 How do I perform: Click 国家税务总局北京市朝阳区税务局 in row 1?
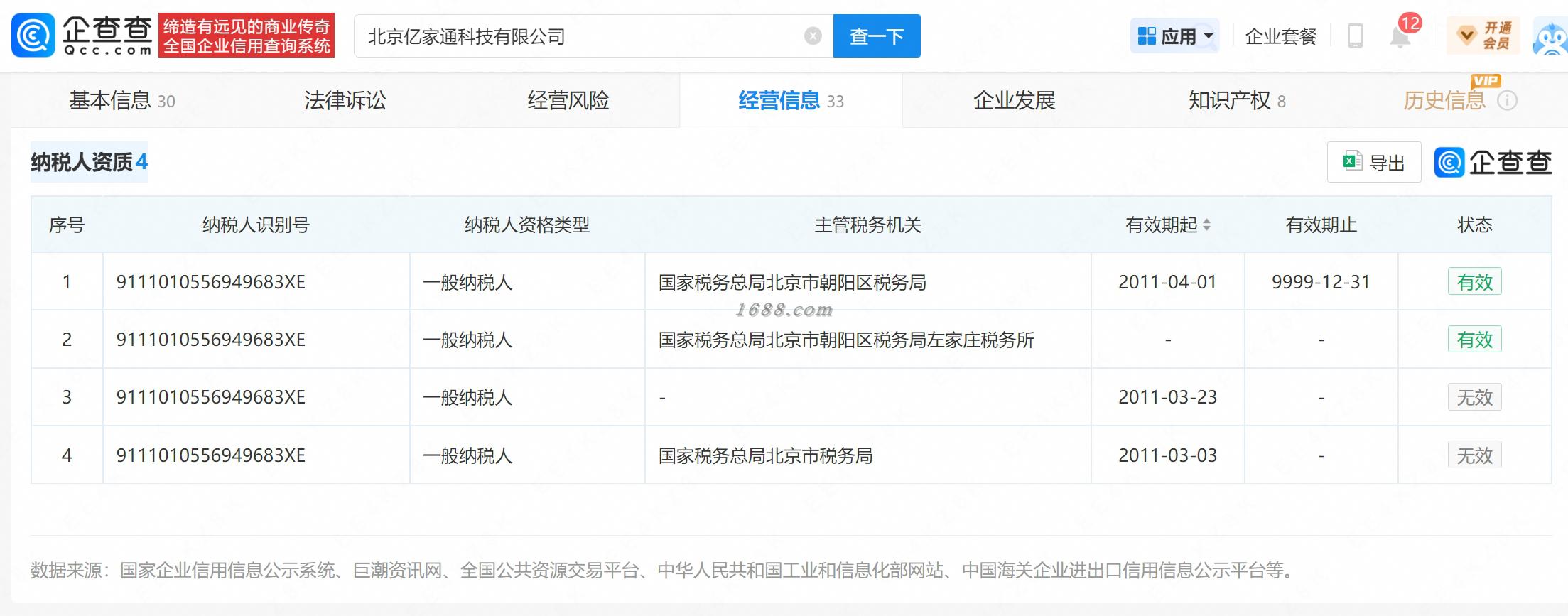tap(793, 282)
